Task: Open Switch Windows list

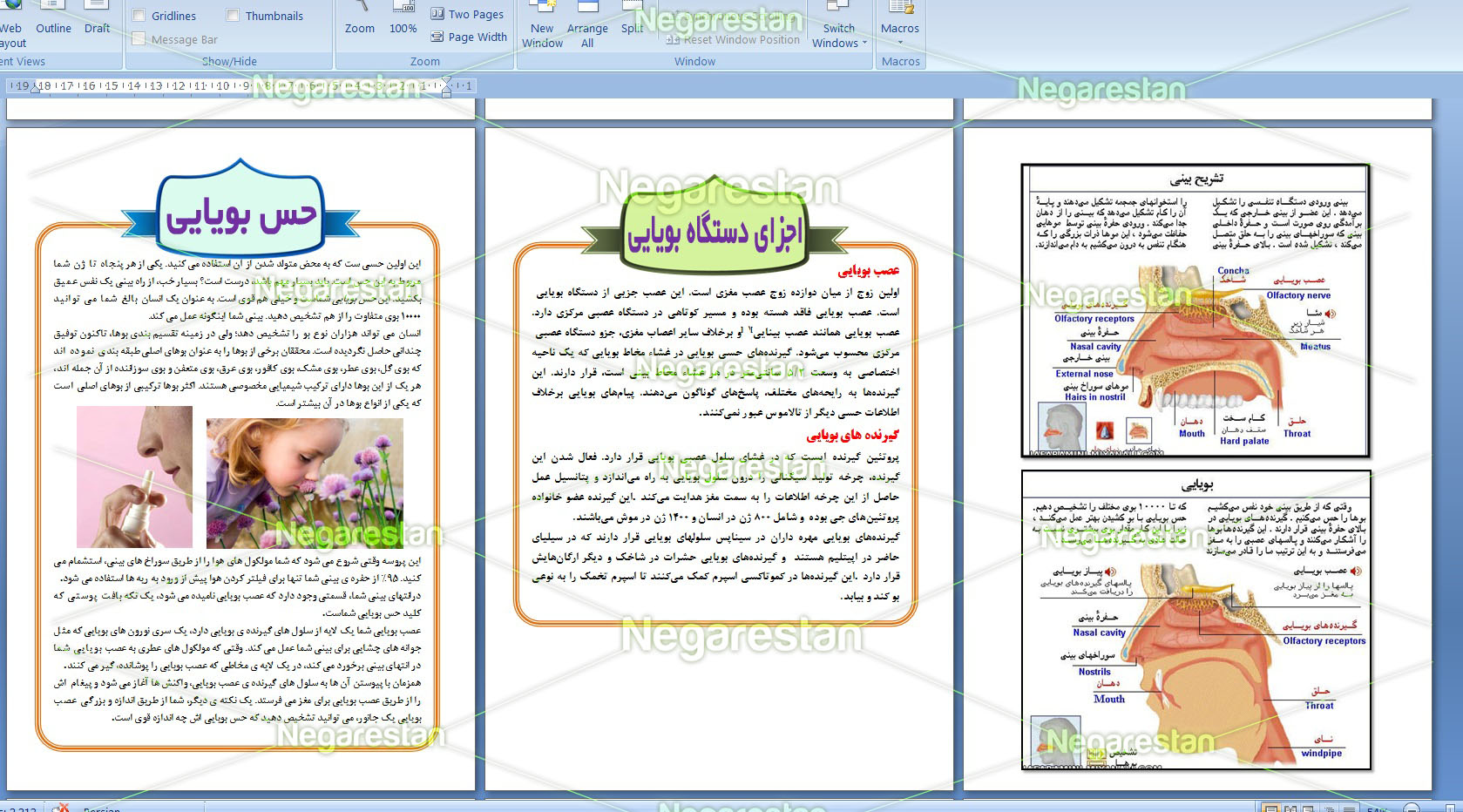Action: point(839,26)
